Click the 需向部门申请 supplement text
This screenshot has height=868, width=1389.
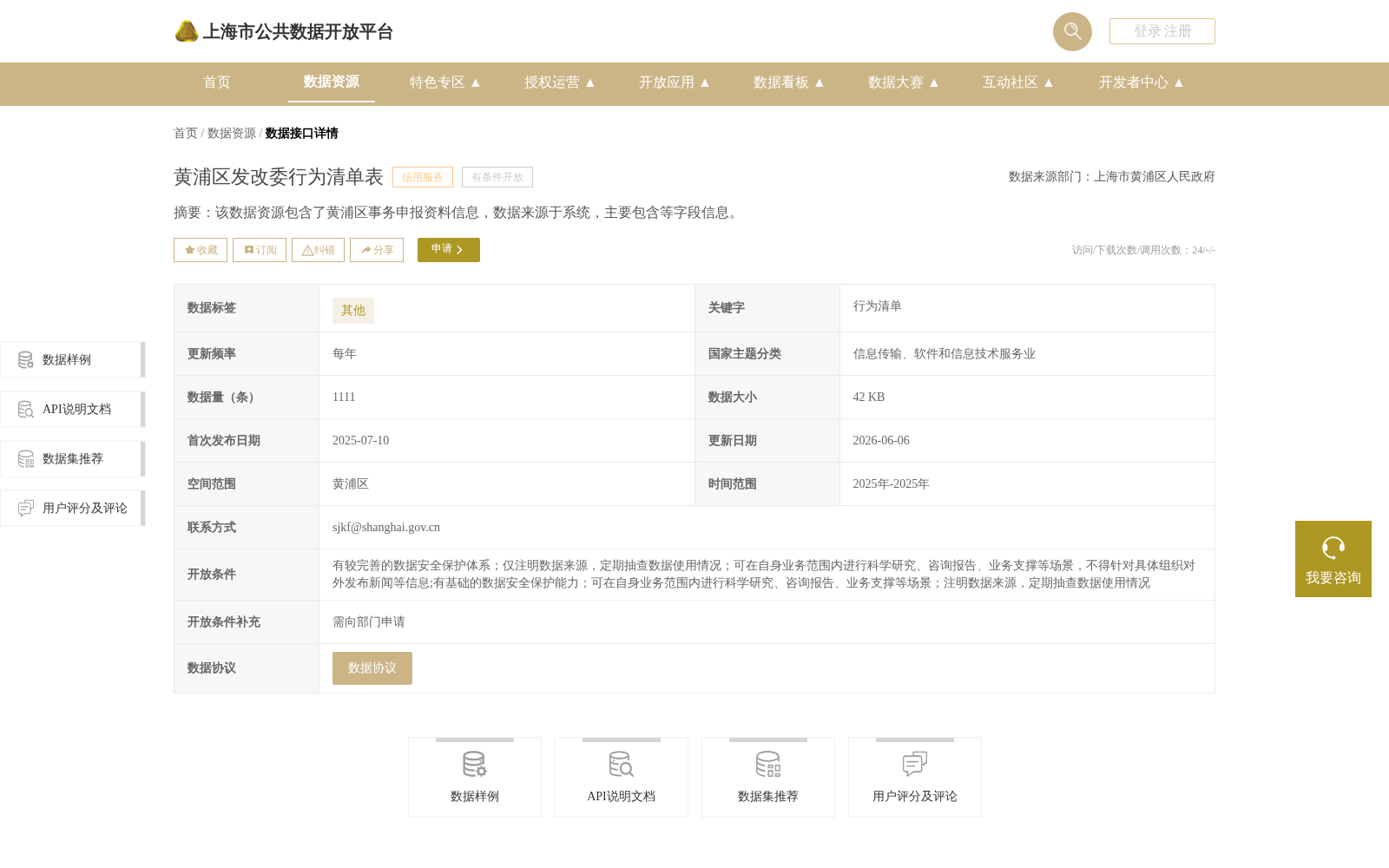point(369,622)
